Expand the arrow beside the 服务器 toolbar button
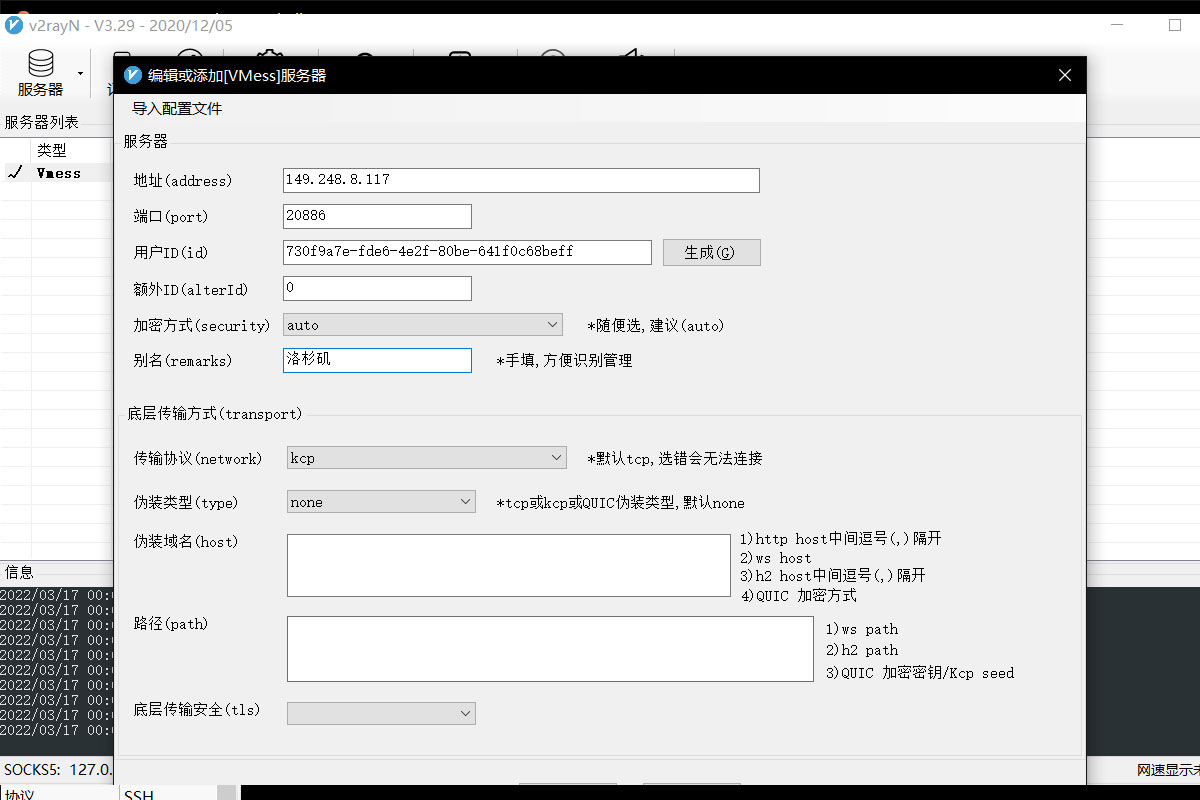This screenshot has width=1200, height=800. click(x=80, y=73)
